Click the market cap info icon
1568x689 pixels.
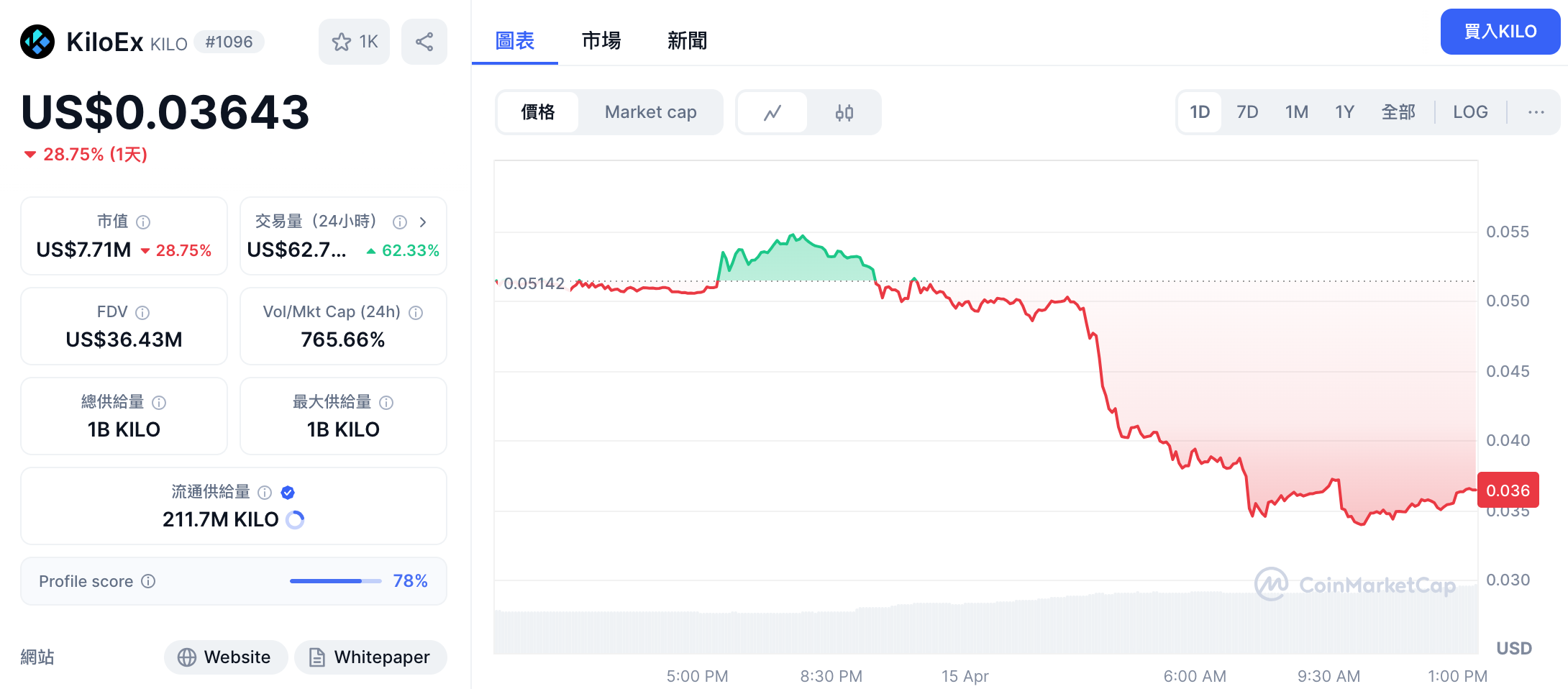click(143, 222)
